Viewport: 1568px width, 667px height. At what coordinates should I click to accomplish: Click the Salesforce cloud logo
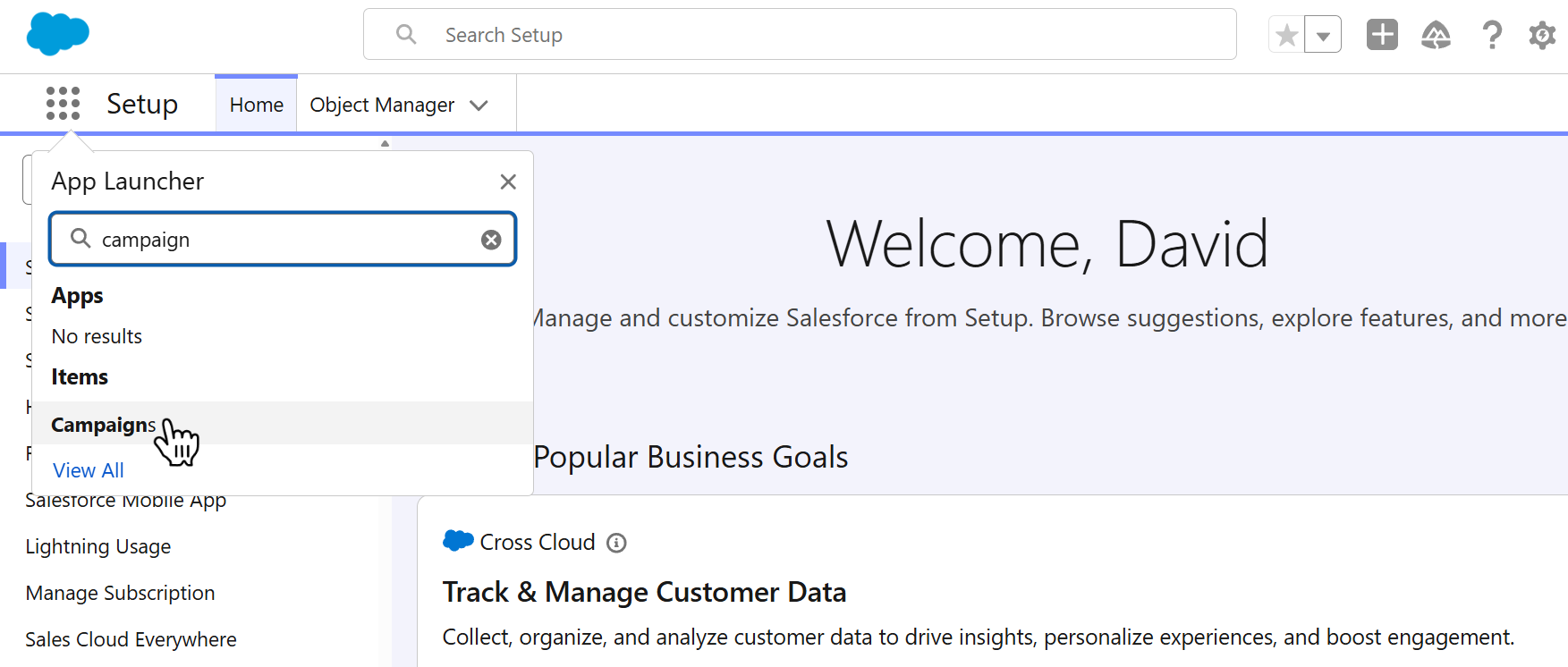coord(58,35)
